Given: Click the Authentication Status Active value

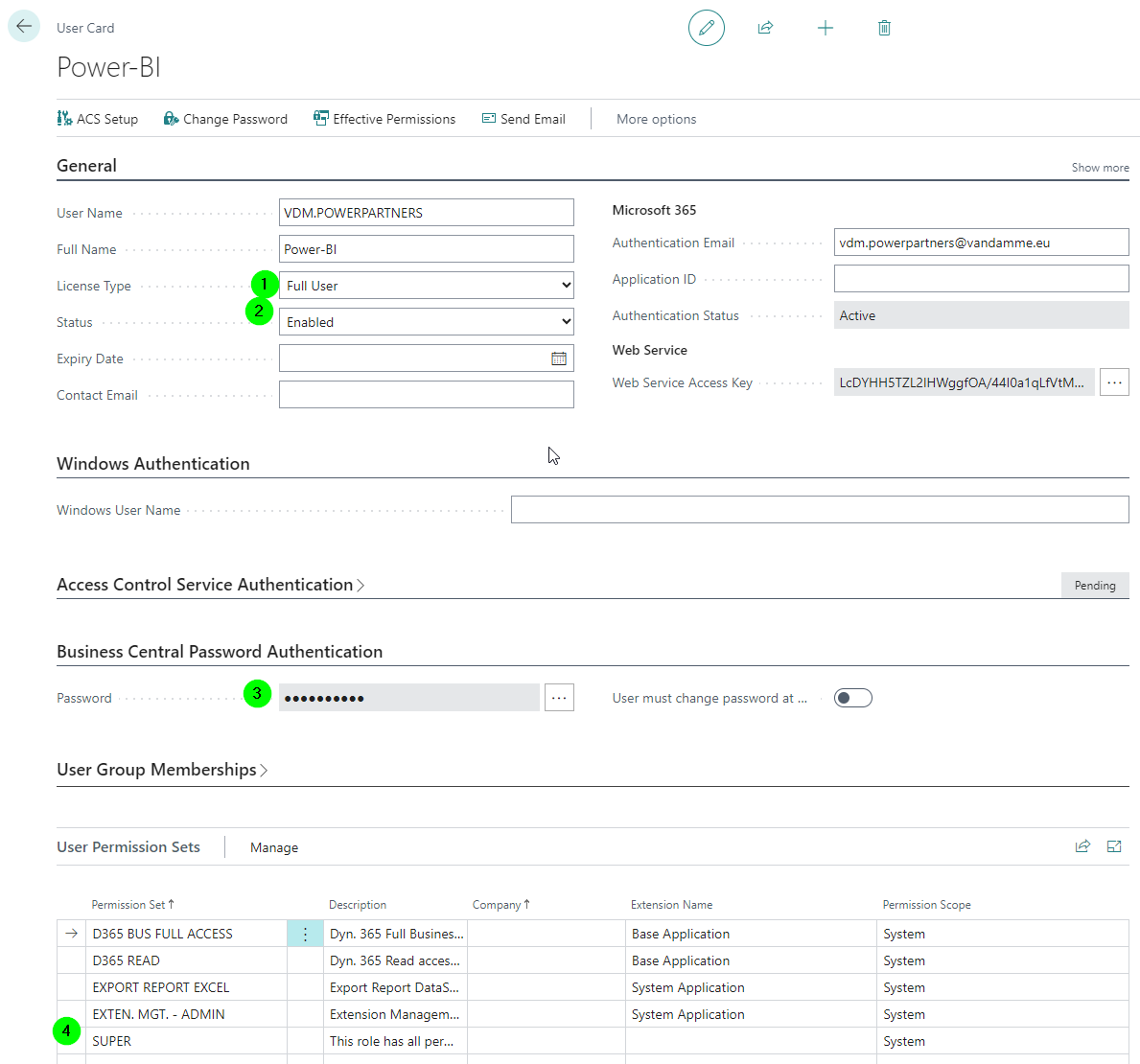Looking at the screenshot, I should [x=981, y=314].
